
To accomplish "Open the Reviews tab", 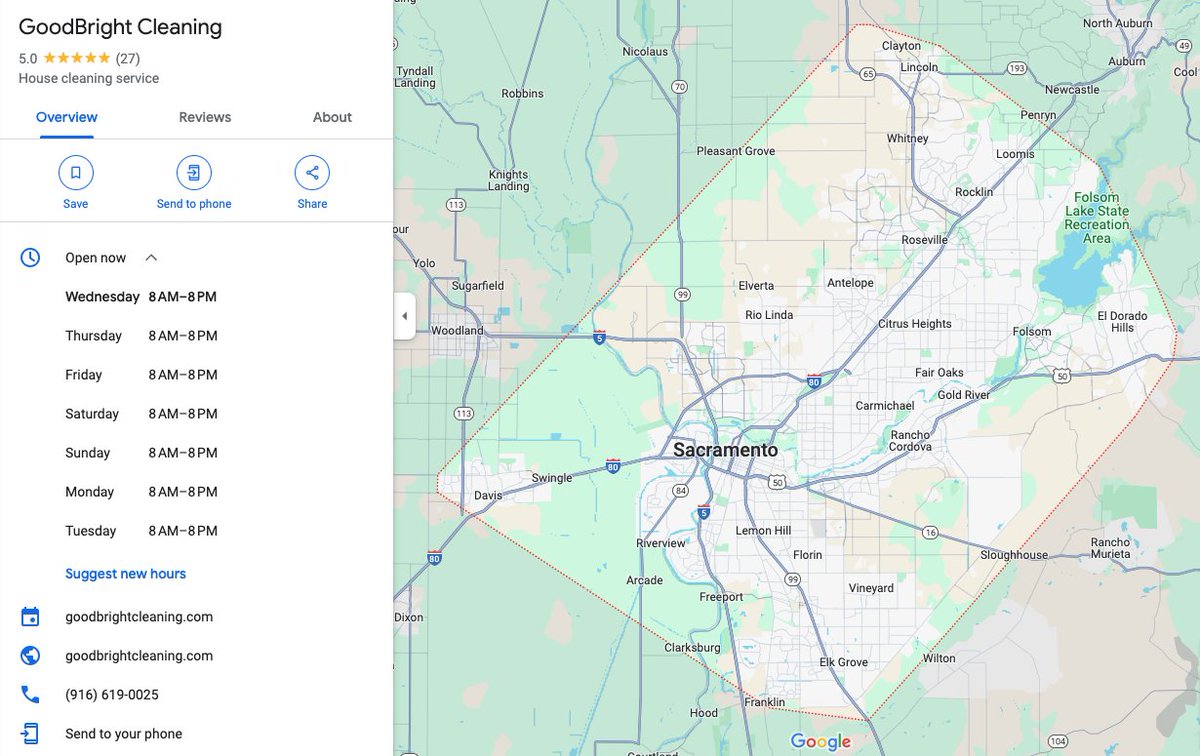I will pyautogui.click(x=205, y=117).
